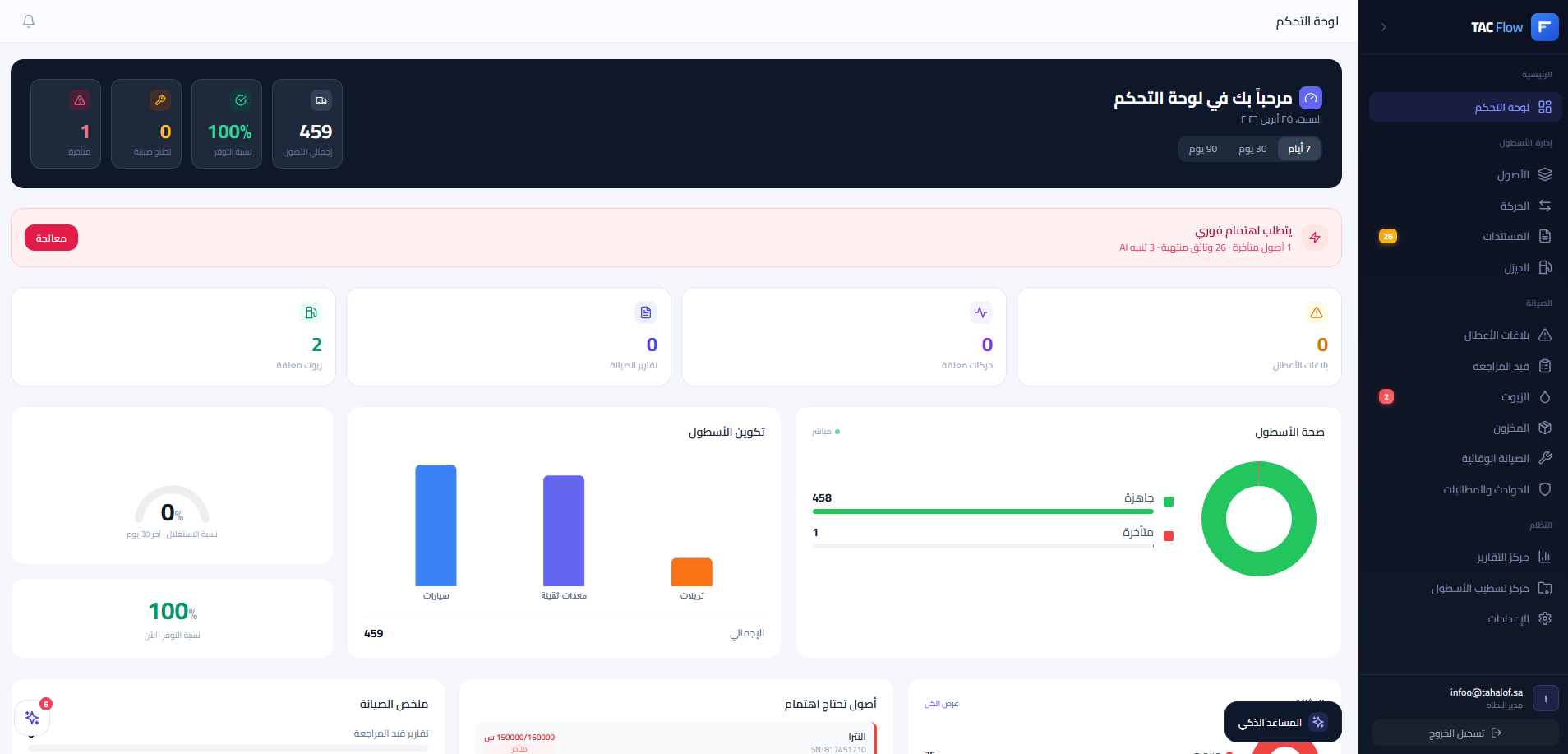Click the الإعدادات gear icon
The height and width of the screenshot is (754, 1568).
pos(1545,618)
